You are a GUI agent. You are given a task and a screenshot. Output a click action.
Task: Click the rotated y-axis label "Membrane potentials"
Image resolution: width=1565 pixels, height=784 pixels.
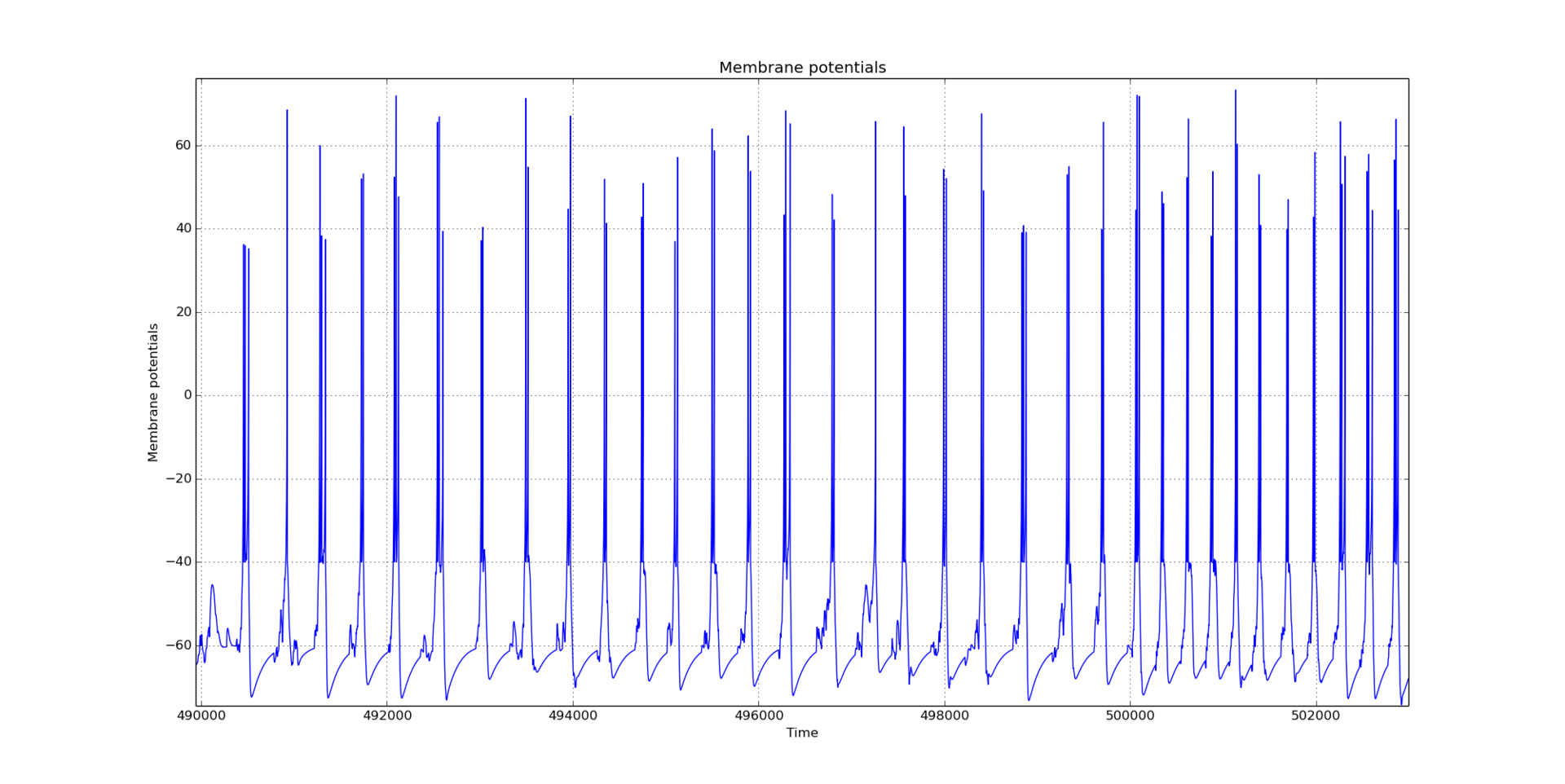coord(153,393)
